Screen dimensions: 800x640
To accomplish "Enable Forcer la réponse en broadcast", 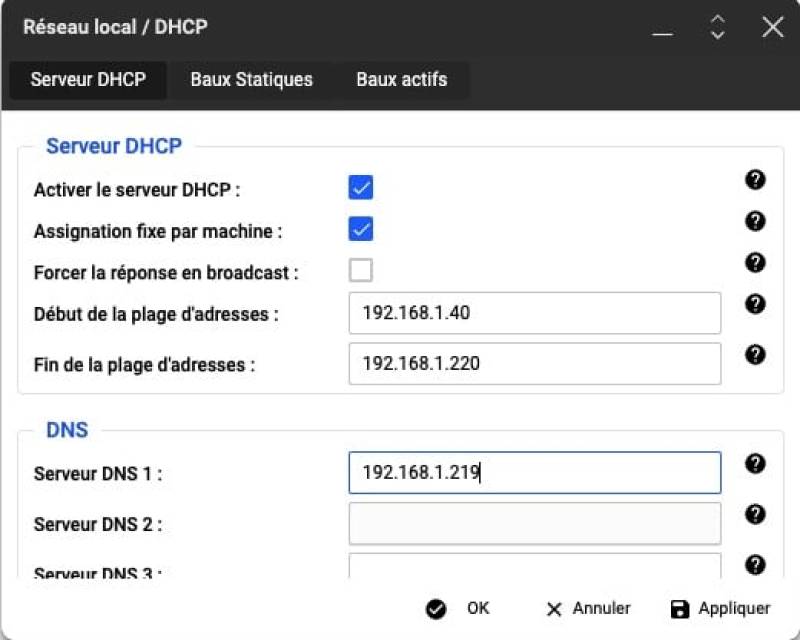I will 361,270.
